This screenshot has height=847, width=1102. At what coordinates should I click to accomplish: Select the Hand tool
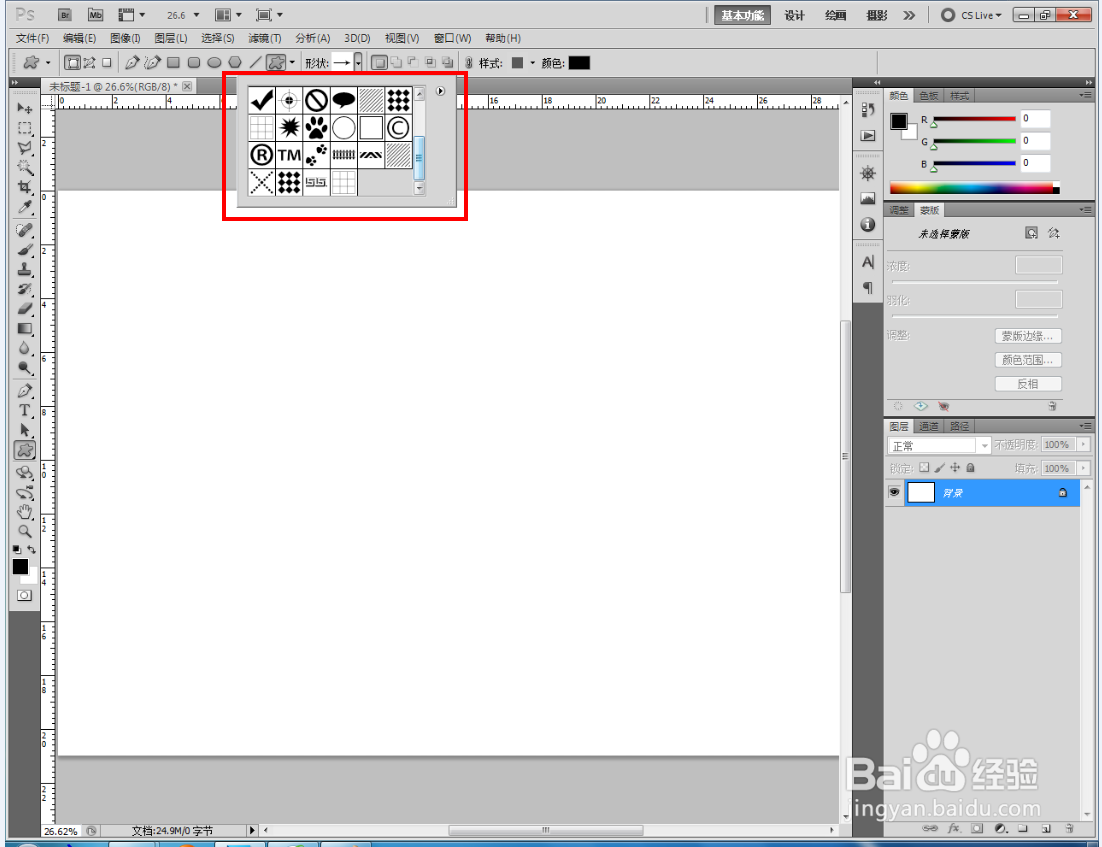[x=25, y=512]
